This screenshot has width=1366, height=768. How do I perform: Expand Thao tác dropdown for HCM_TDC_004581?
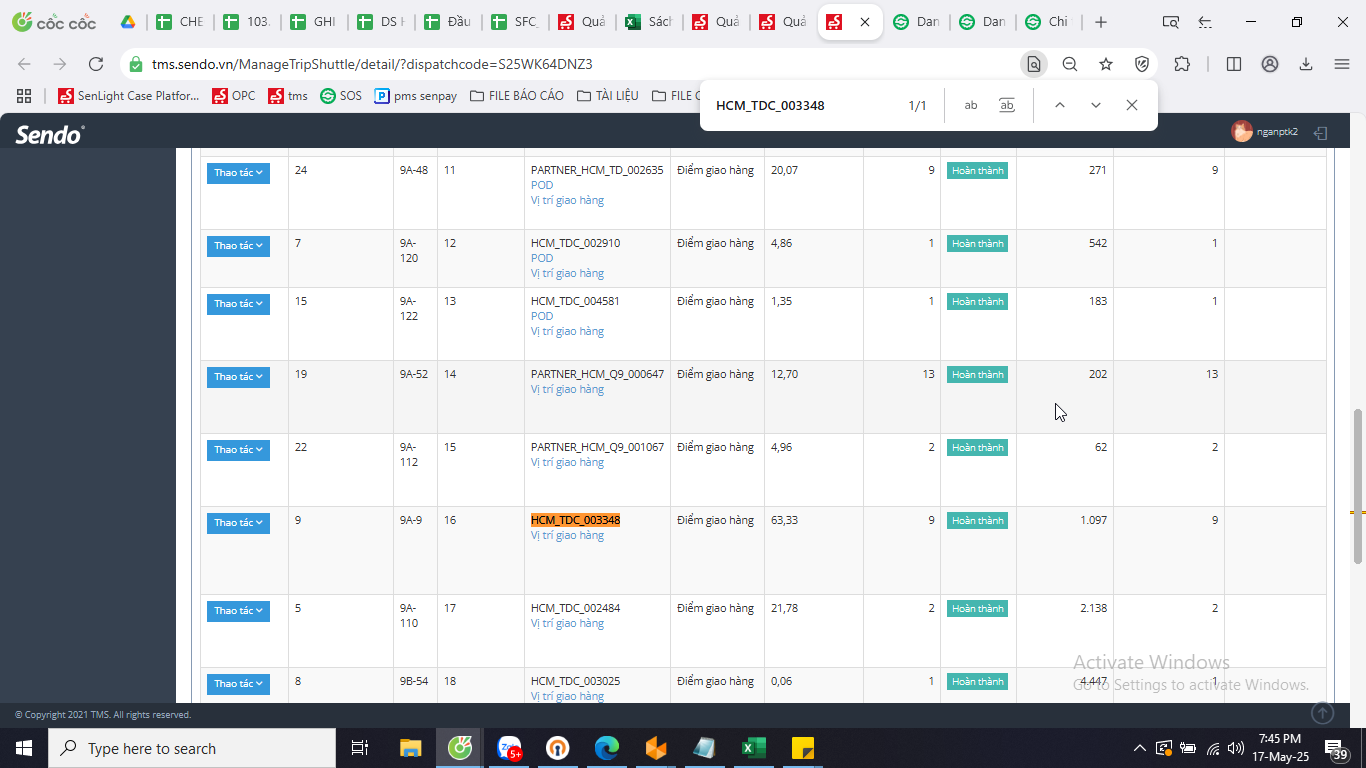pos(238,304)
